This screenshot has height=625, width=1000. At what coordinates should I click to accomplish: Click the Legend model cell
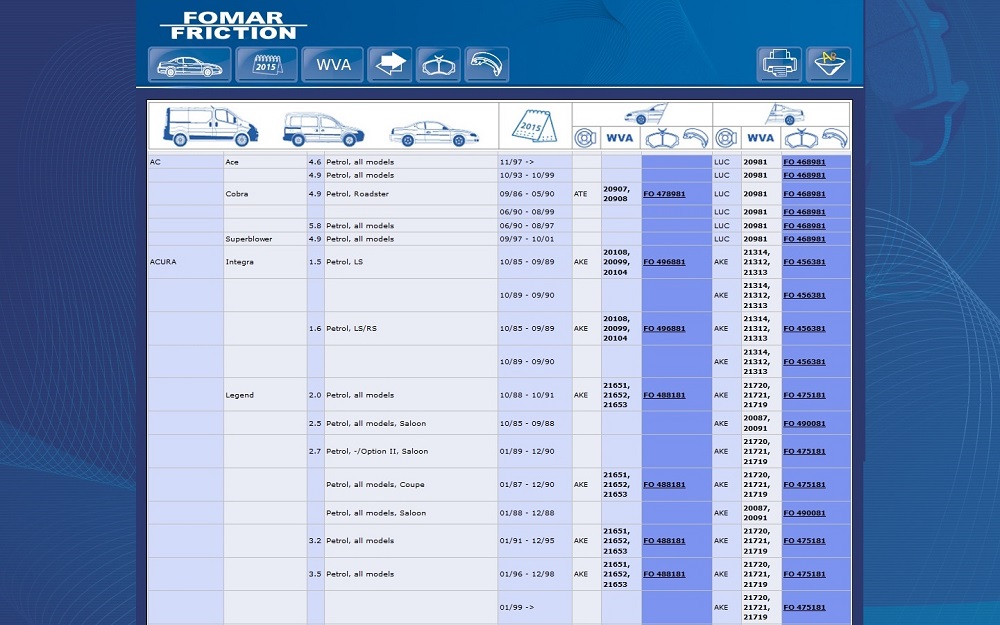coord(265,395)
